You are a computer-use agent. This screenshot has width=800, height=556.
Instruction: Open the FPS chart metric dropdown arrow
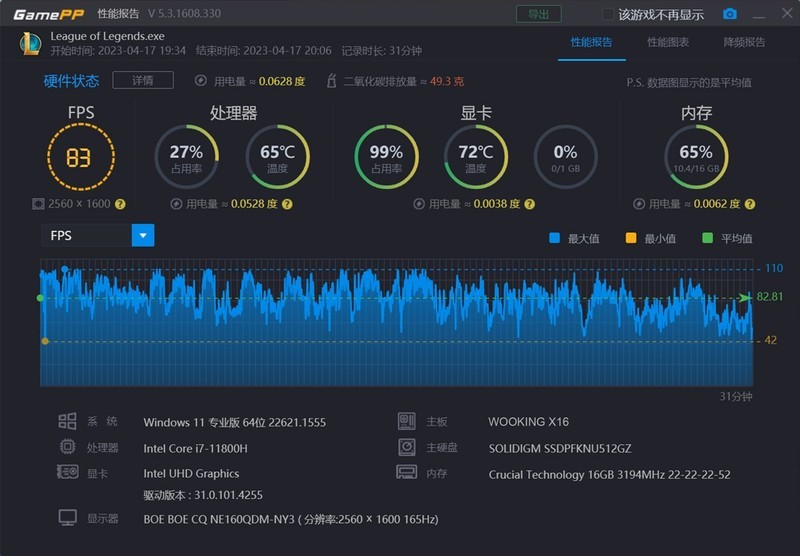tap(143, 235)
